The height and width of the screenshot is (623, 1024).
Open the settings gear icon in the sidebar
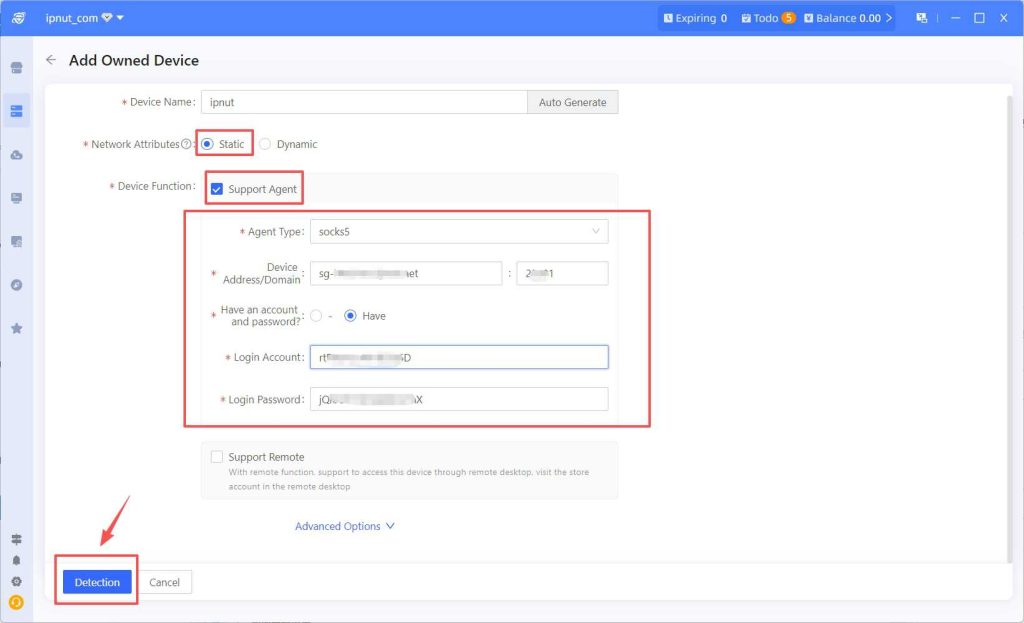tap(16, 581)
